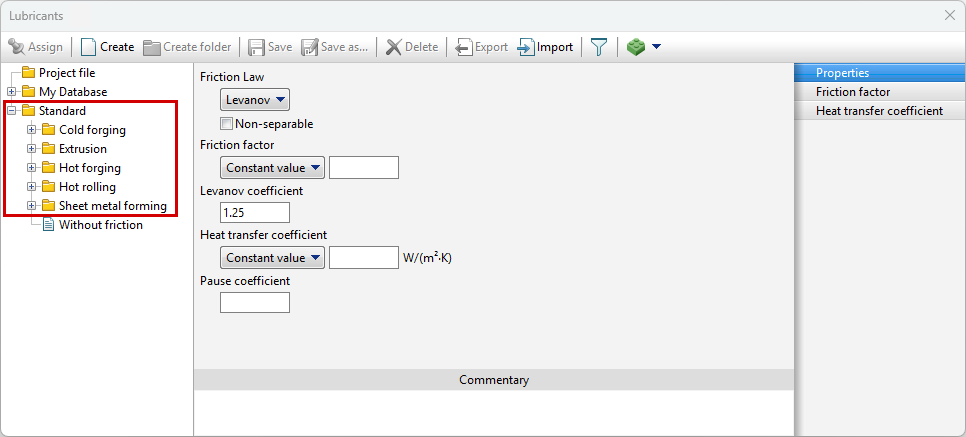
Task: Collapse the Standard tree node
Action: coord(12,111)
